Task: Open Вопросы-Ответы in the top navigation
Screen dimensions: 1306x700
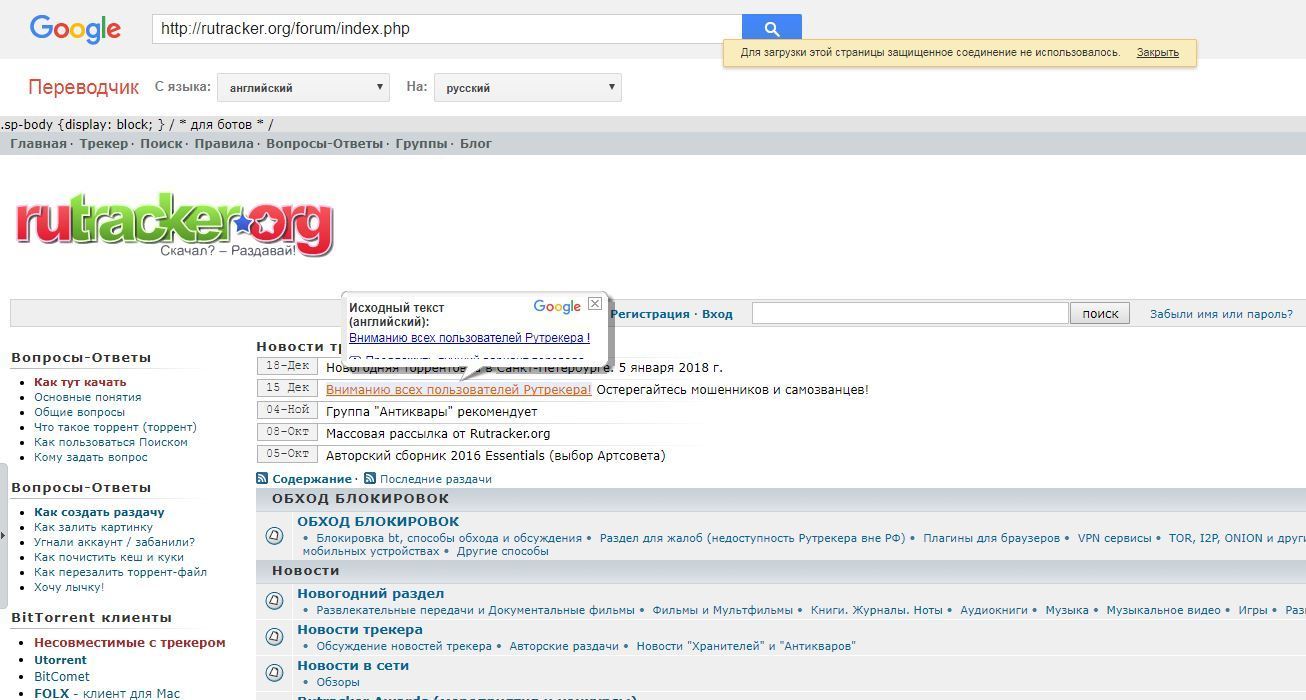Action: [x=324, y=144]
